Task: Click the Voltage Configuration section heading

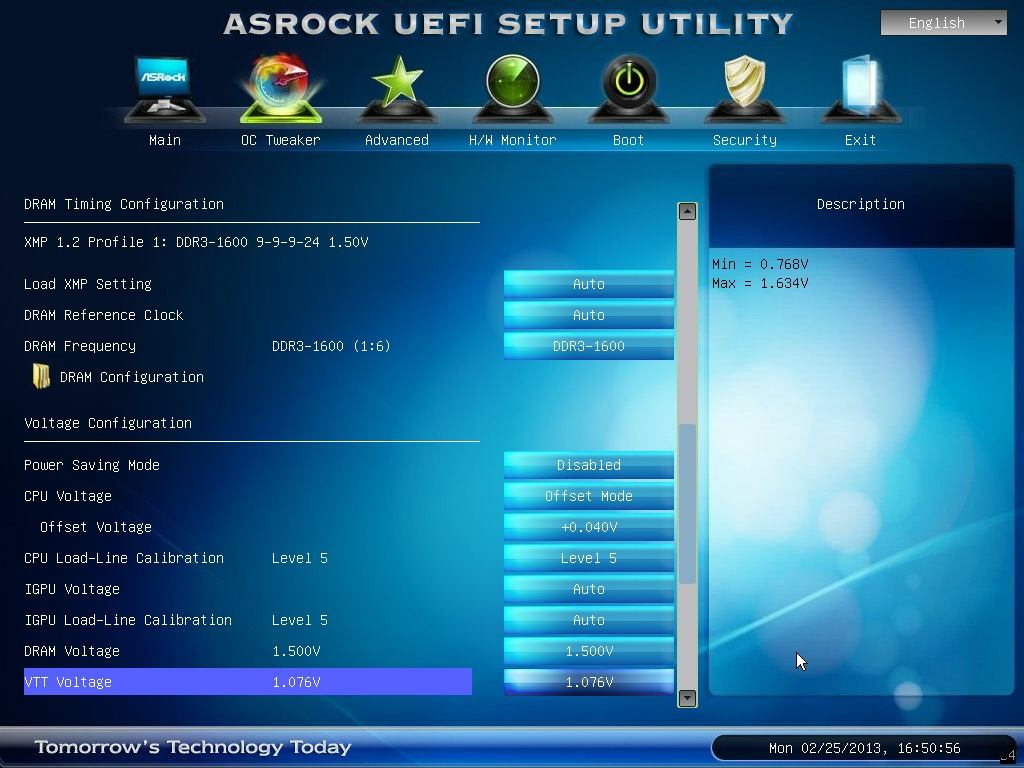Action: tap(108, 423)
